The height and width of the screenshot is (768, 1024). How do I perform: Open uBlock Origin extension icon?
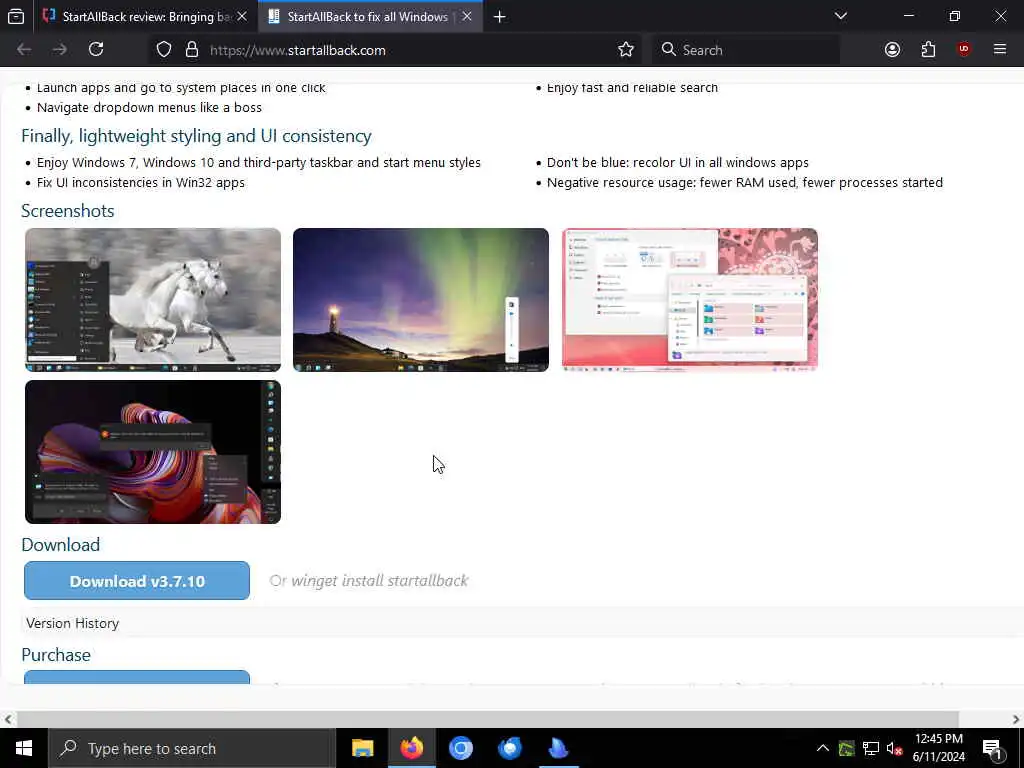pyautogui.click(x=964, y=49)
